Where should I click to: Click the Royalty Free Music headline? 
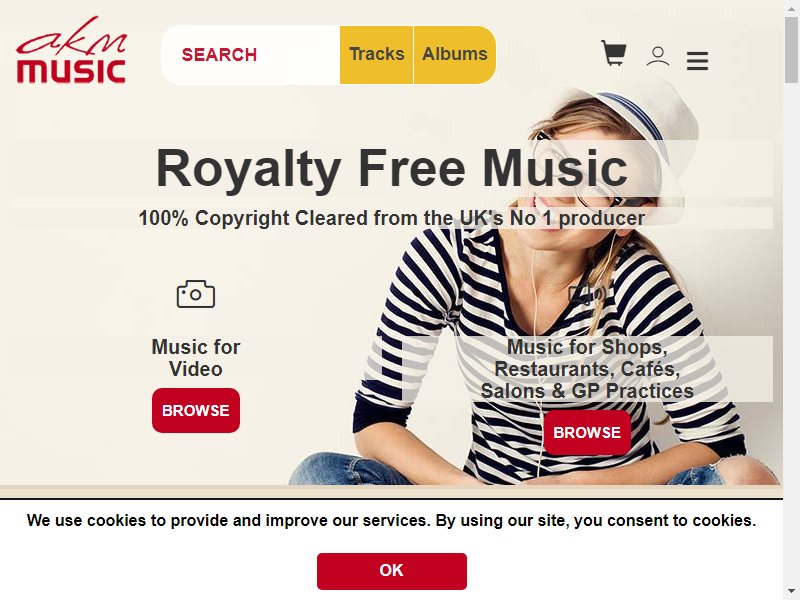392,168
